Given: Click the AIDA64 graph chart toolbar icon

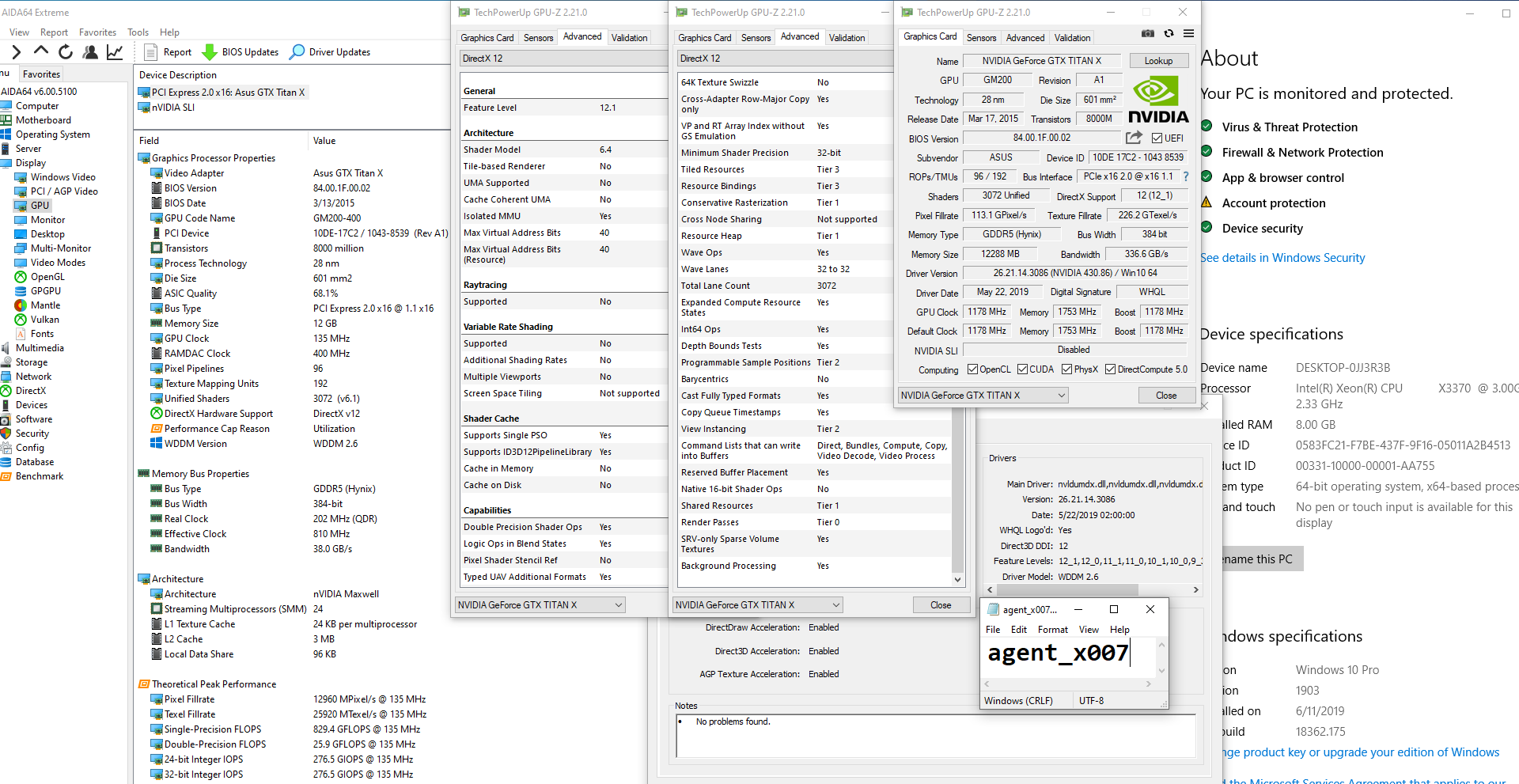Looking at the screenshot, I should click(x=115, y=52).
